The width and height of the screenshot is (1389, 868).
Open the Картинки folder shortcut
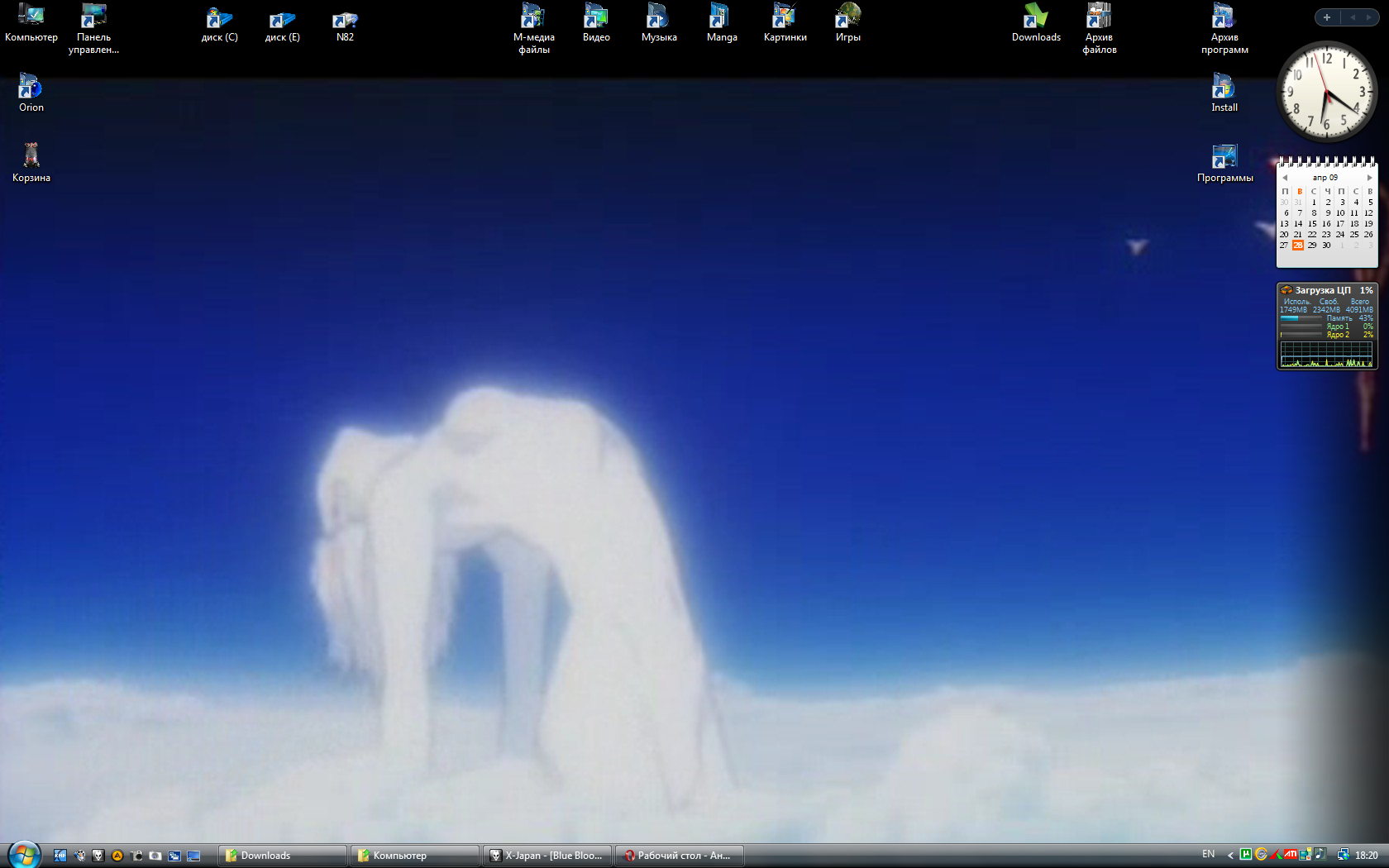785,22
